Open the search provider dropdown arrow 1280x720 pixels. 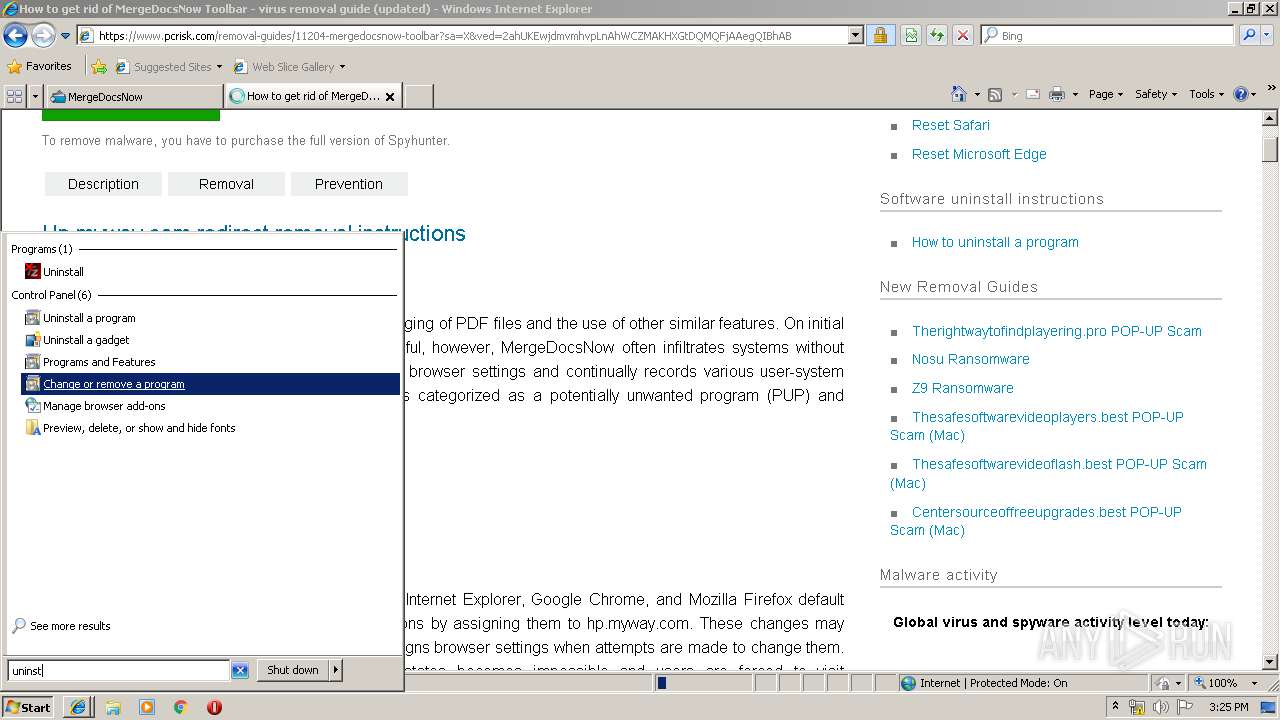pyautogui.click(x=1268, y=35)
